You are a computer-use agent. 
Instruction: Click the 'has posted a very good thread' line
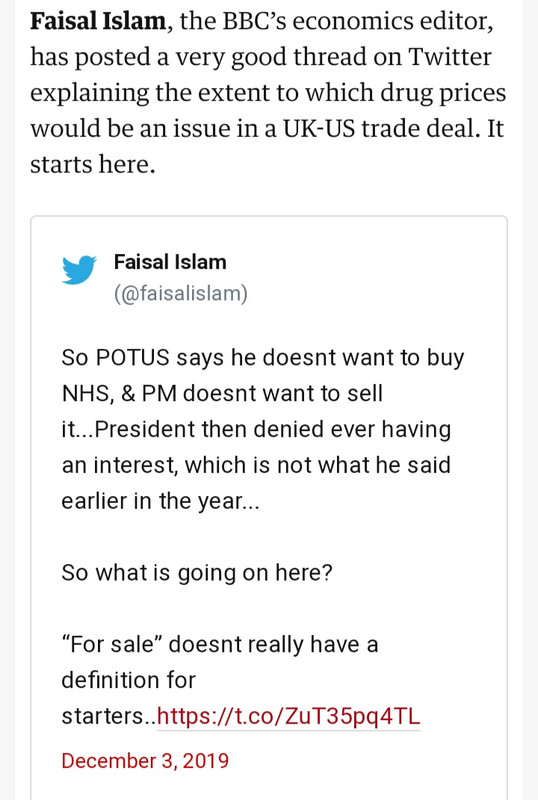(x=260, y=57)
